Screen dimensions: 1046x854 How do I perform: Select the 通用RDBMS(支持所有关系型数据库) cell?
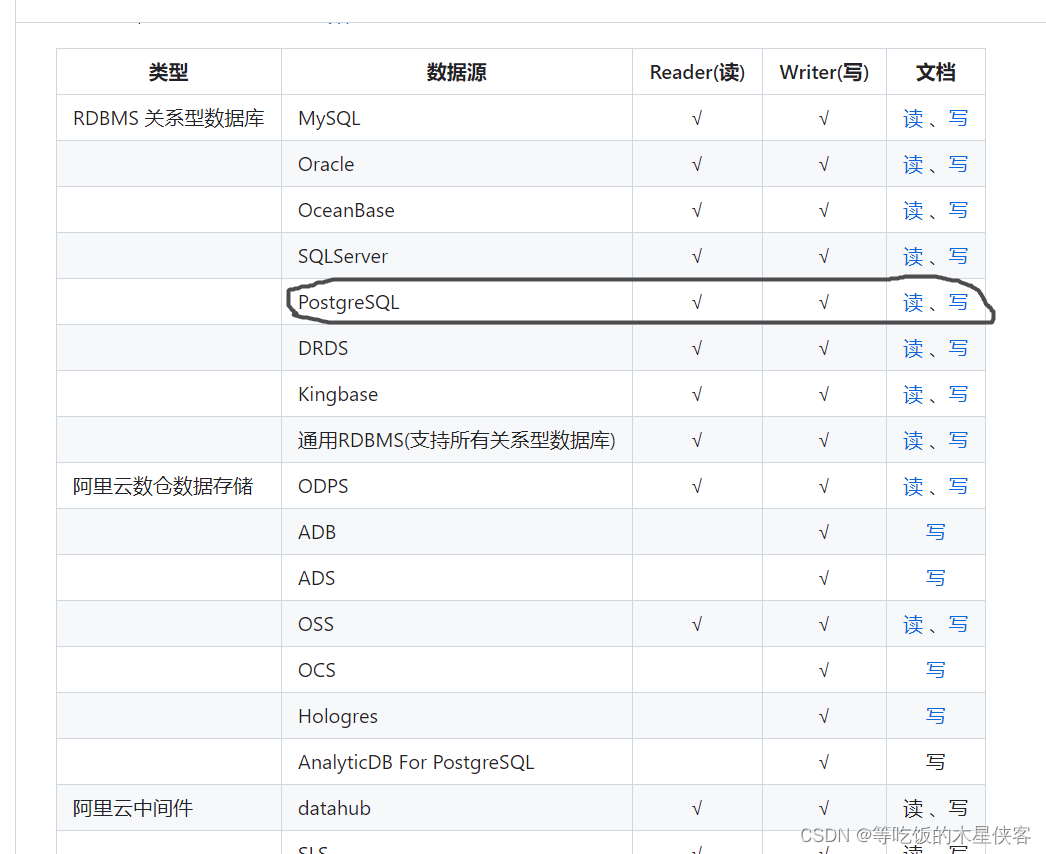[x=457, y=440]
